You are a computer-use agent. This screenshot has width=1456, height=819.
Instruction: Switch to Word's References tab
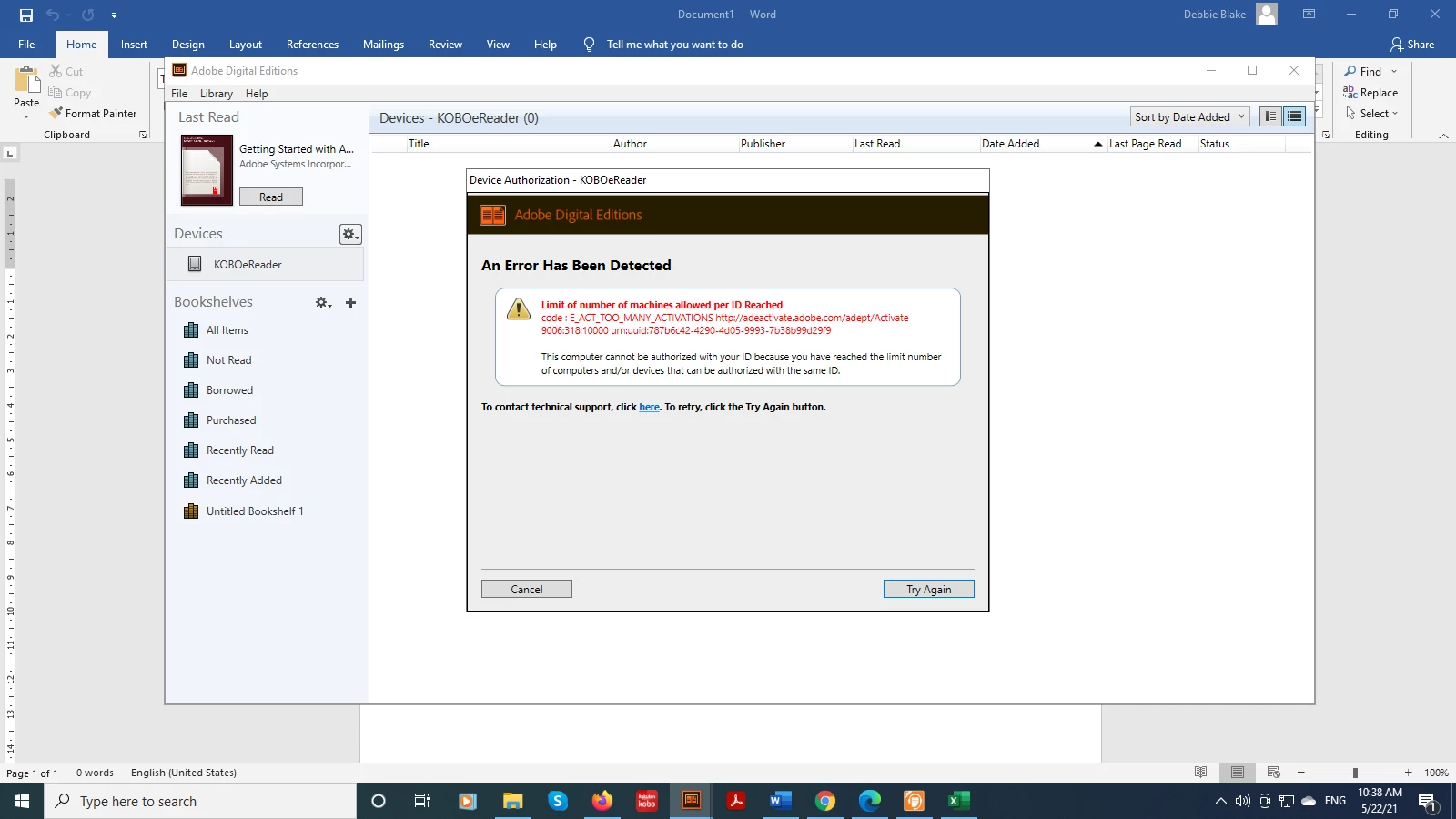(x=312, y=45)
